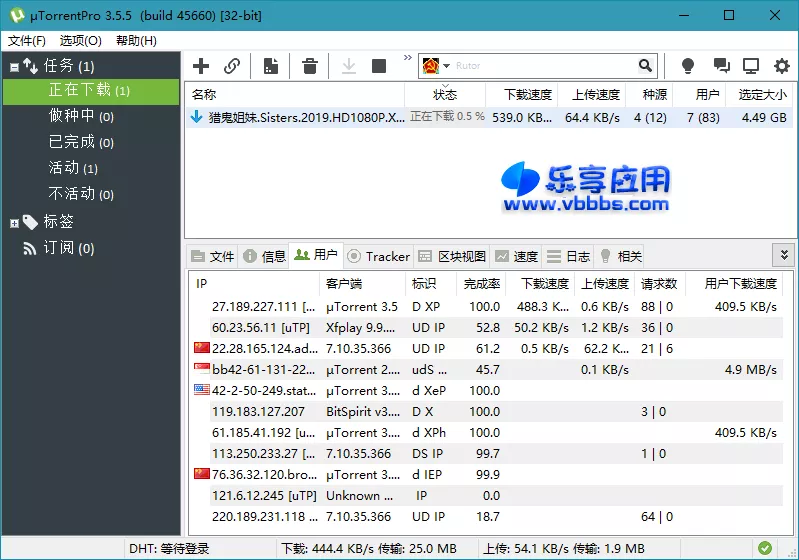Select 订阅 (0) in sidebar
The image size is (799, 560).
coord(69,248)
